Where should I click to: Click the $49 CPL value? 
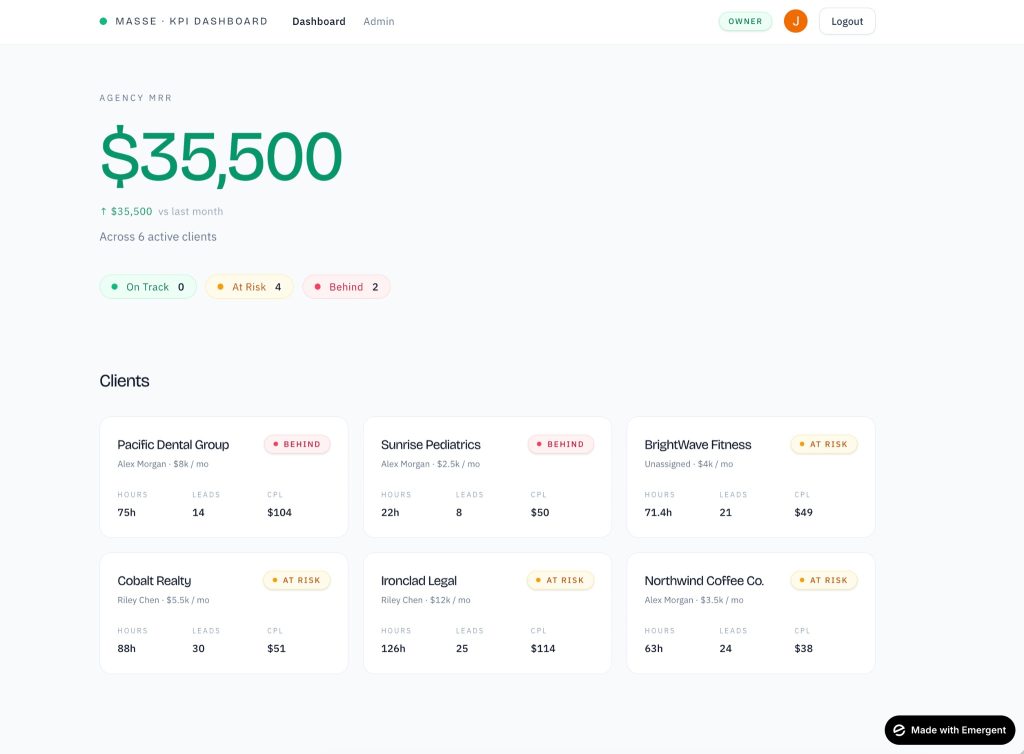(x=803, y=512)
